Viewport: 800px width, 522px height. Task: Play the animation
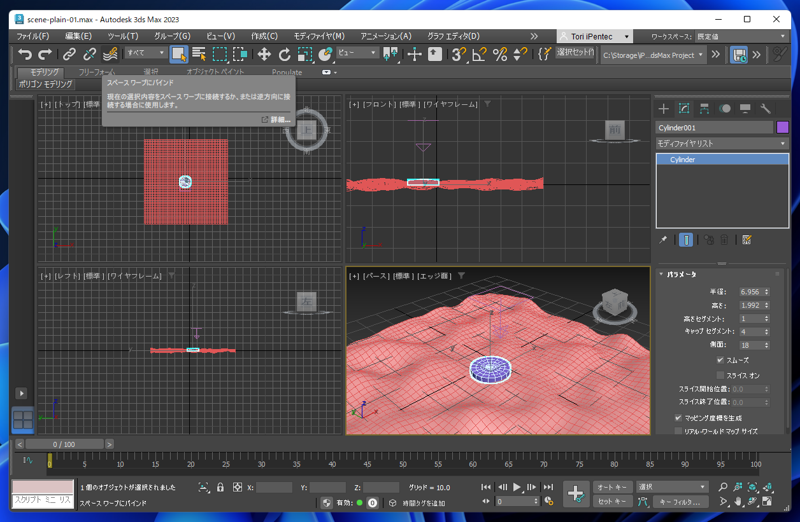point(517,487)
